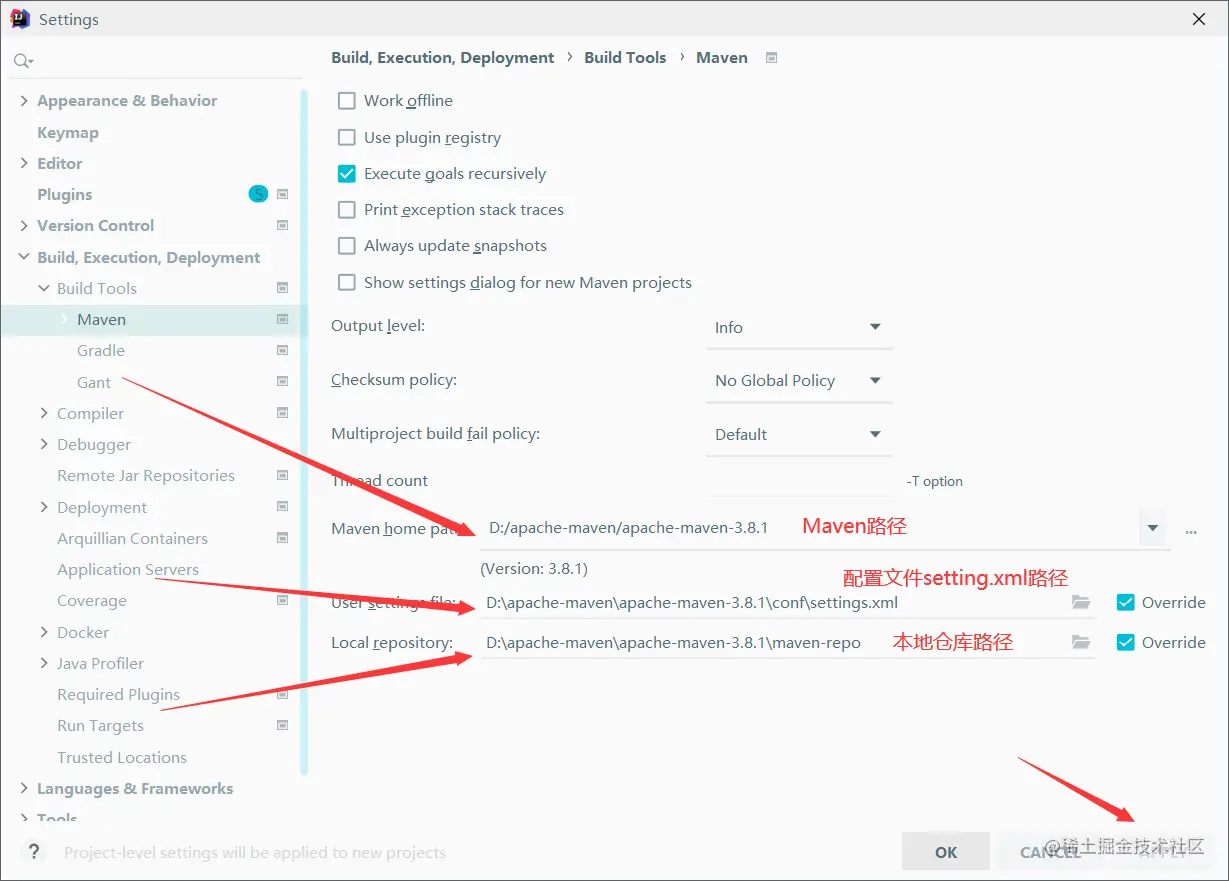Click the IntelliJ app icon in title bar
The image size is (1229, 881).
[19, 19]
